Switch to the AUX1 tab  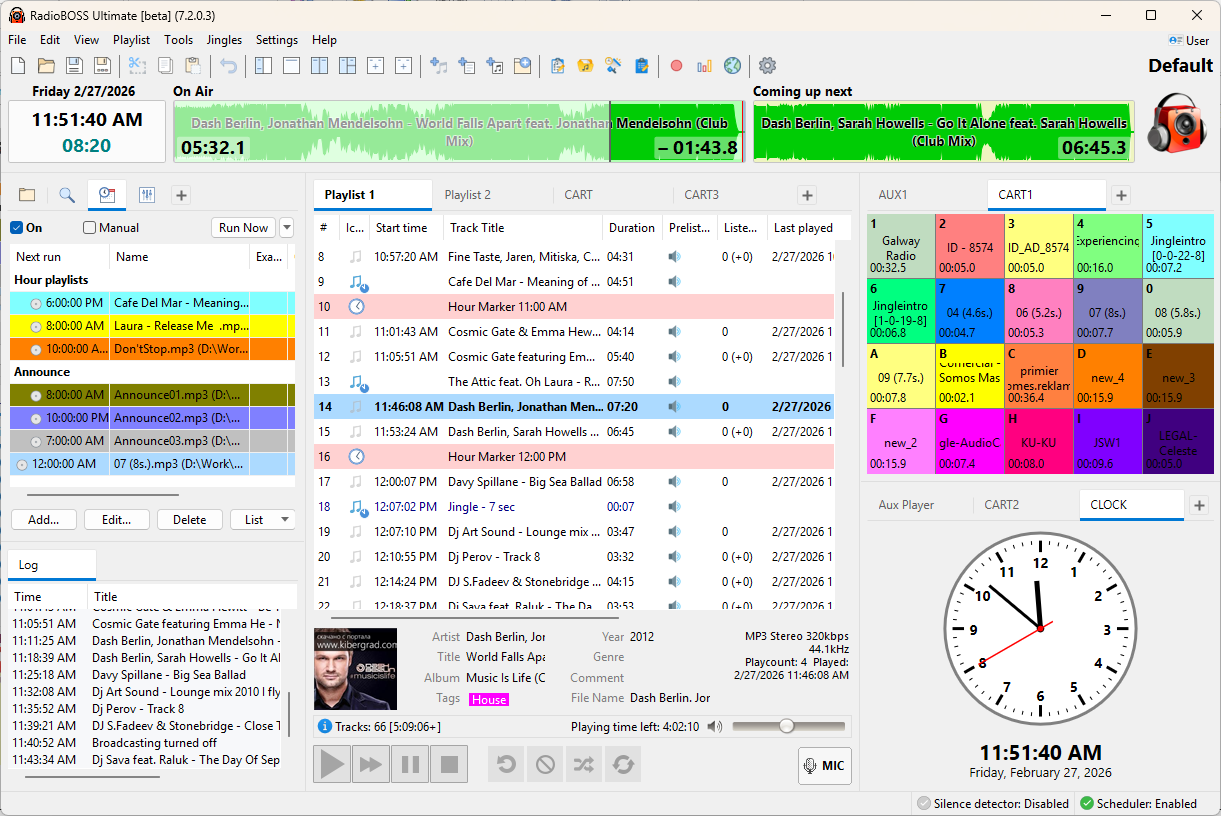pos(893,195)
